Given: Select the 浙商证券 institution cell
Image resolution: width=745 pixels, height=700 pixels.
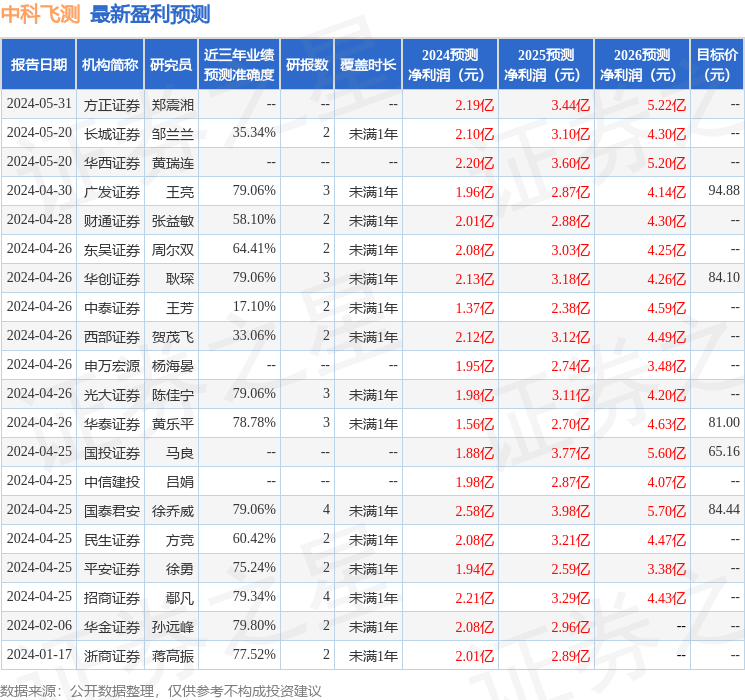Looking at the screenshot, I should (x=112, y=656).
